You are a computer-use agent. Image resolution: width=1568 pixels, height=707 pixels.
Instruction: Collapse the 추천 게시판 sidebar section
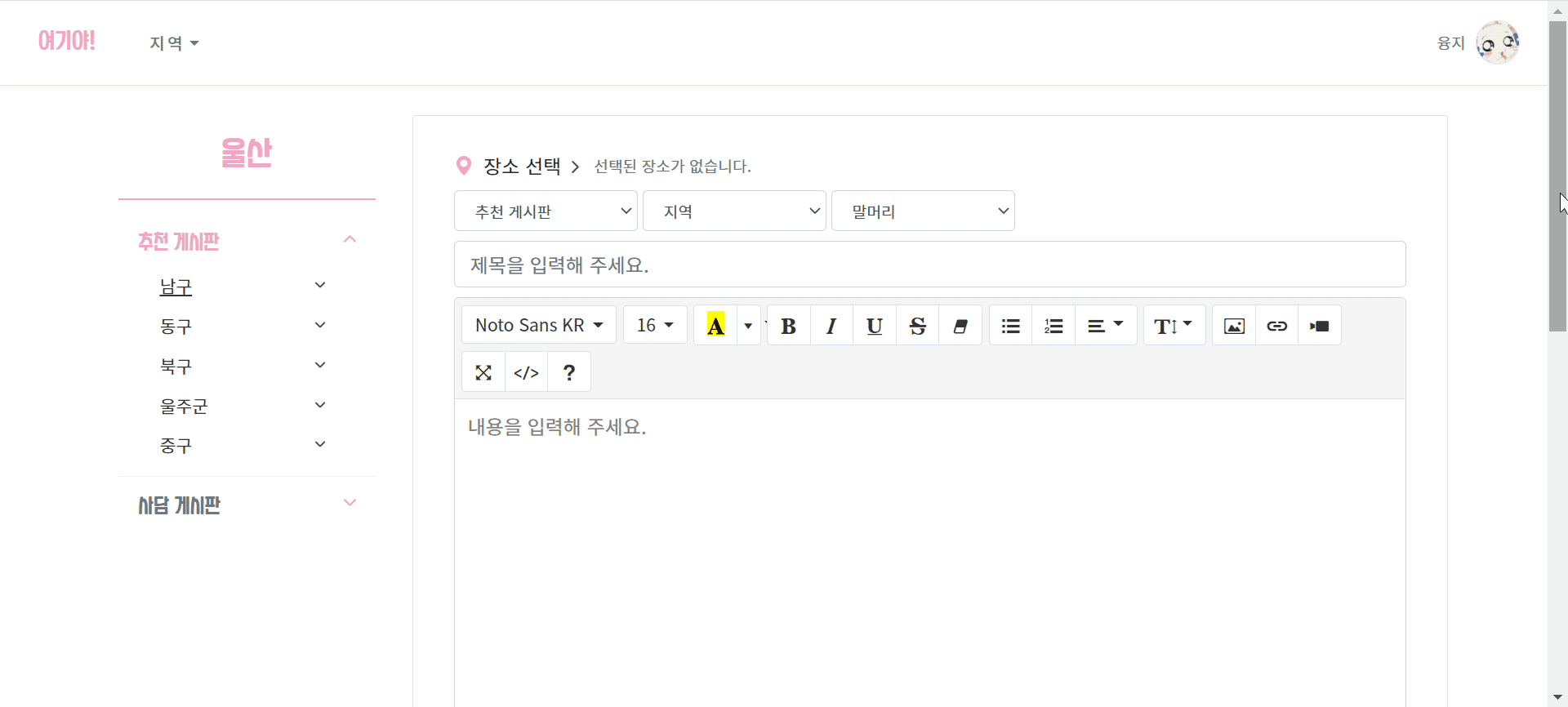pyautogui.click(x=350, y=239)
